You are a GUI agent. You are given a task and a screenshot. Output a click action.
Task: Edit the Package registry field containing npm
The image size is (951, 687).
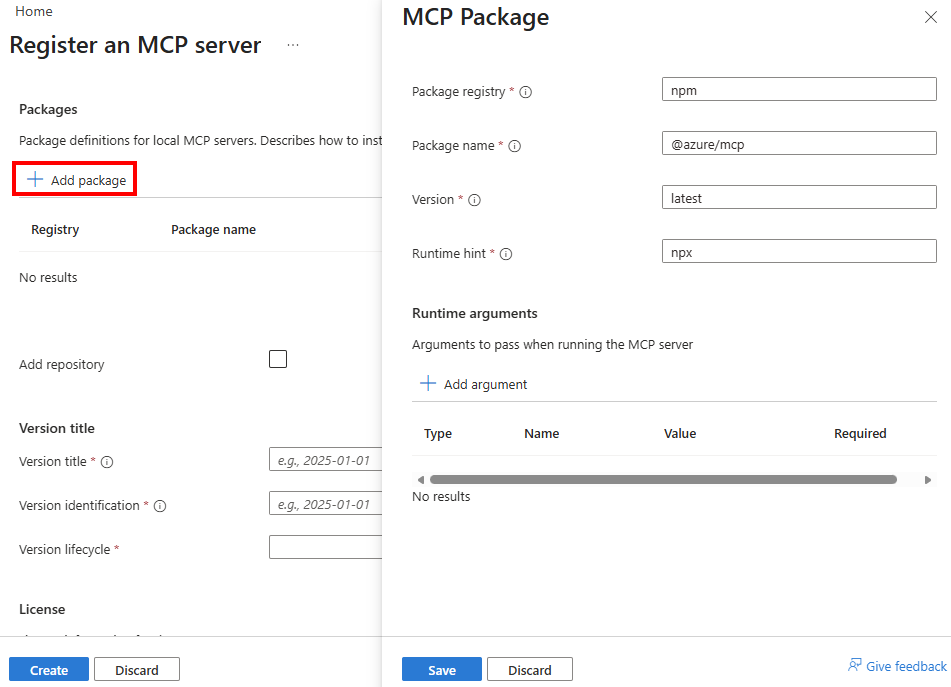tap(798, 88)
